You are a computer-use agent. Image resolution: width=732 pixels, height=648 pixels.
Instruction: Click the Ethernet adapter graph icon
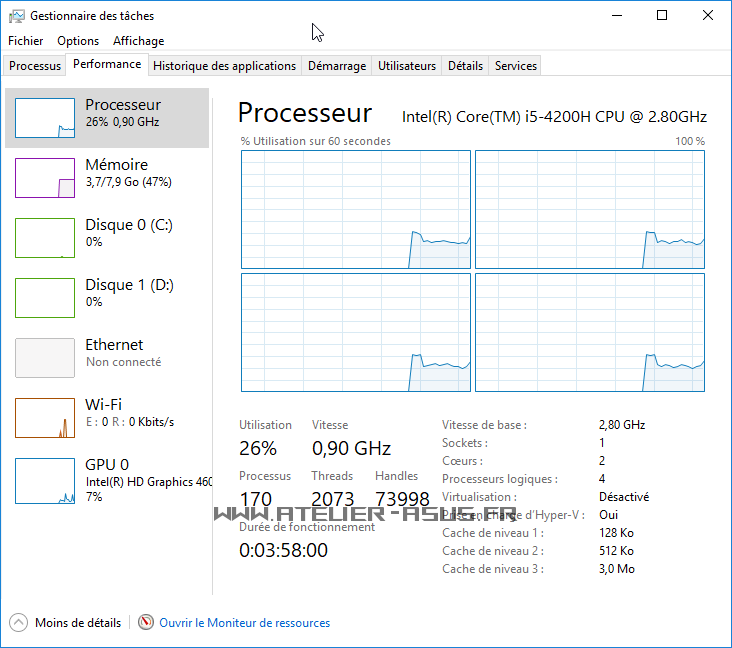(x=45, y=358)
